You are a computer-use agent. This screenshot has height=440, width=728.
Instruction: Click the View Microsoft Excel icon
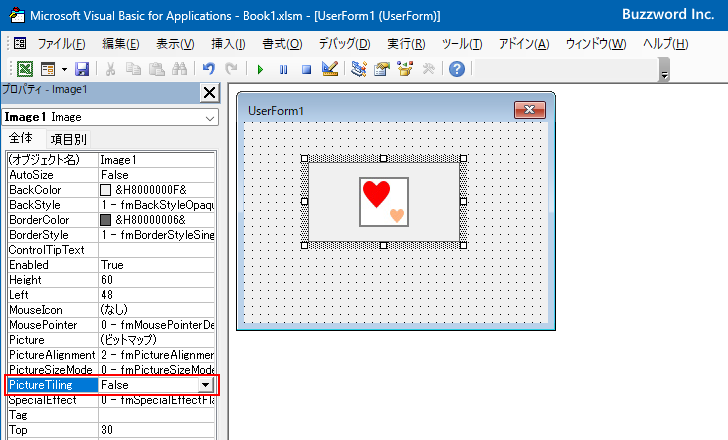click(x=25, y=69)
